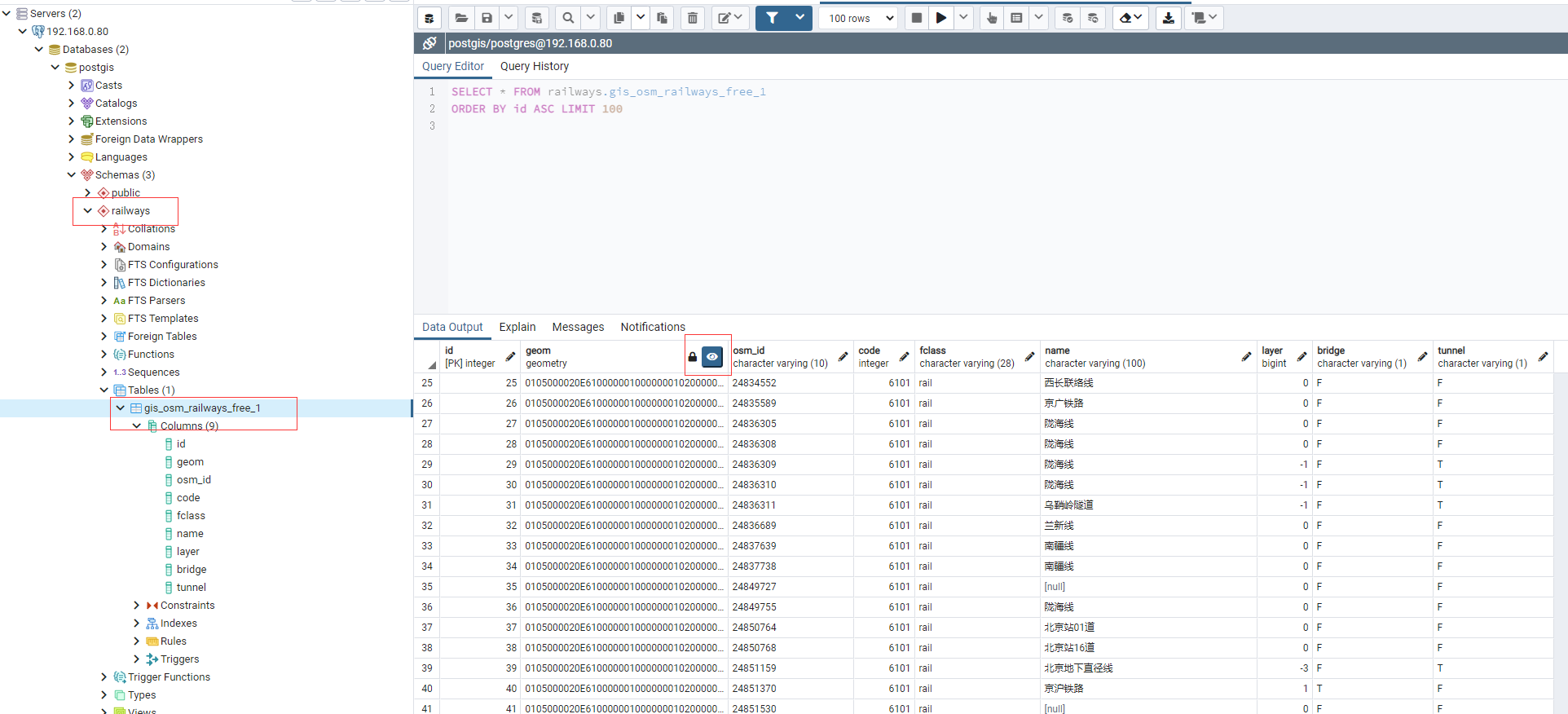The image size is (1568, 714).
Task: Save the query with the disk icon
Action: pos(487,18)
